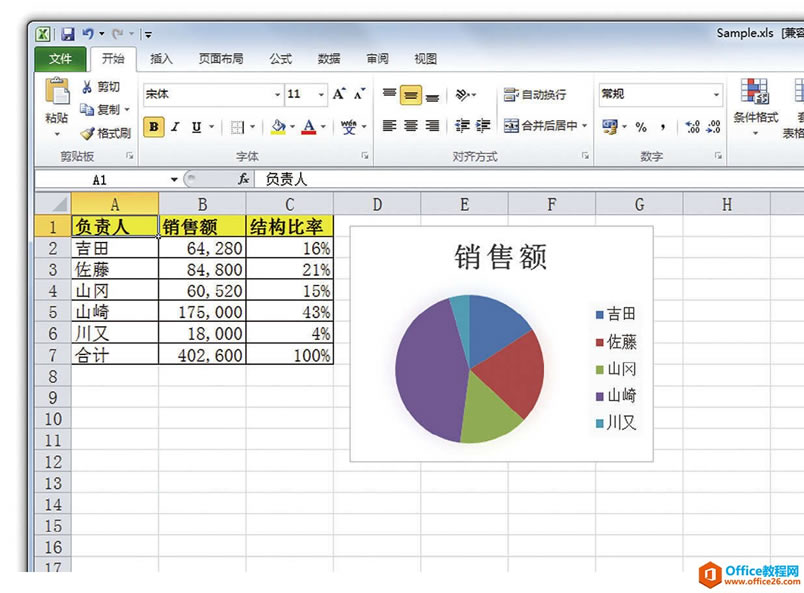Click decrease indent icon

tap(462, 126)
